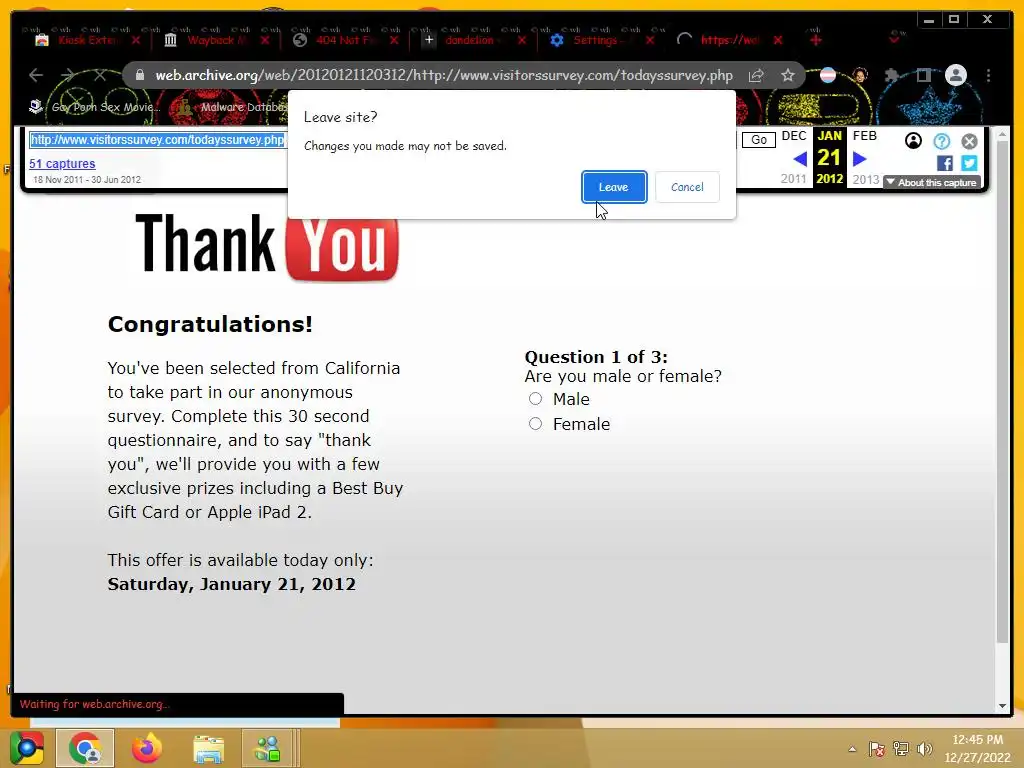1024x768 pixels.
Task: Open Wayback user account icon
Action: point(913,140)
